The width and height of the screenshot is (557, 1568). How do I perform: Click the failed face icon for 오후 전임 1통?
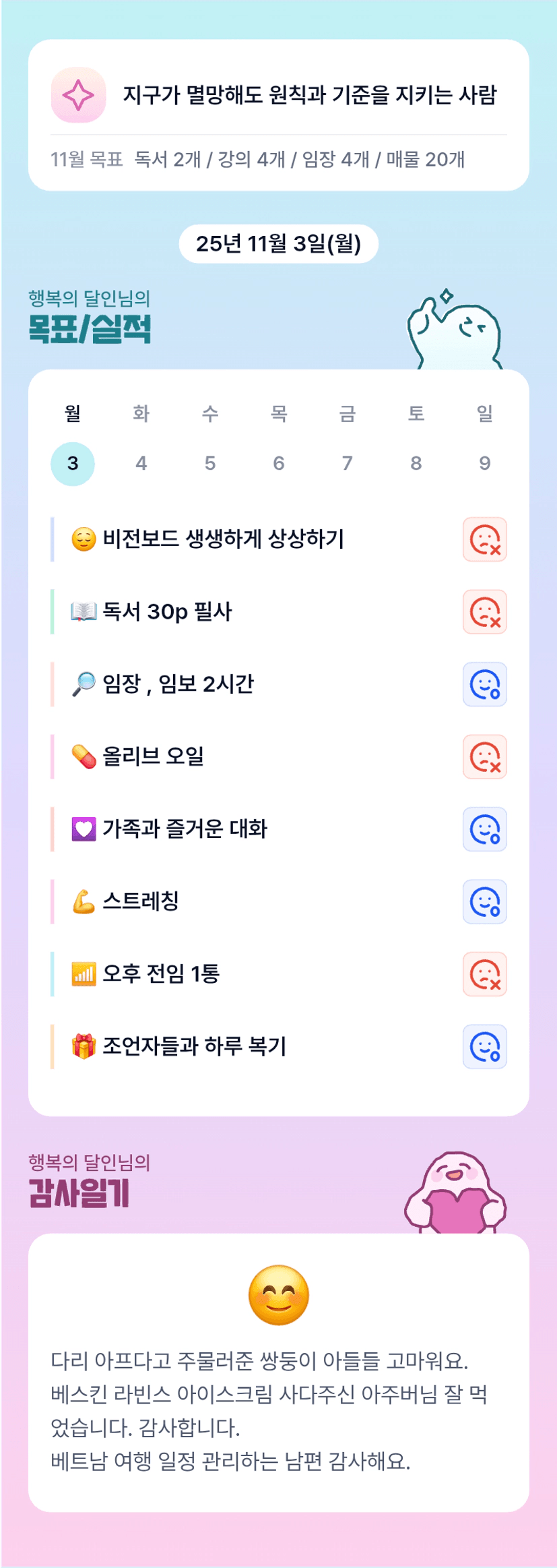point(484,974)
